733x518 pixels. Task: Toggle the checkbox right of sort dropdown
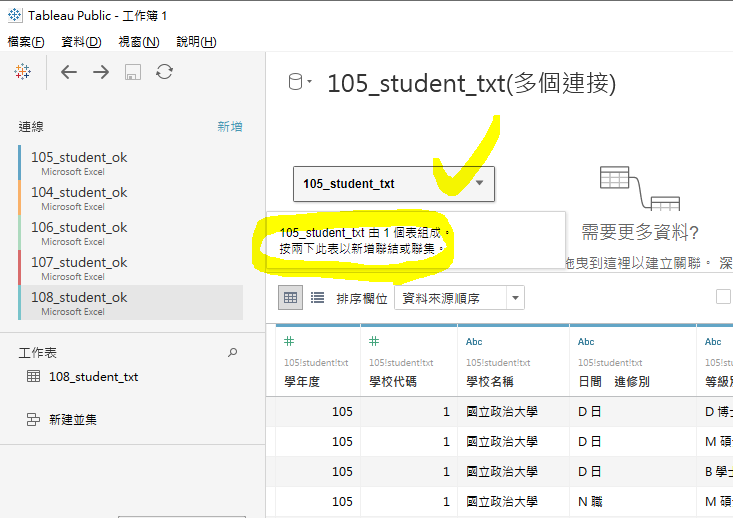(724, 297)
